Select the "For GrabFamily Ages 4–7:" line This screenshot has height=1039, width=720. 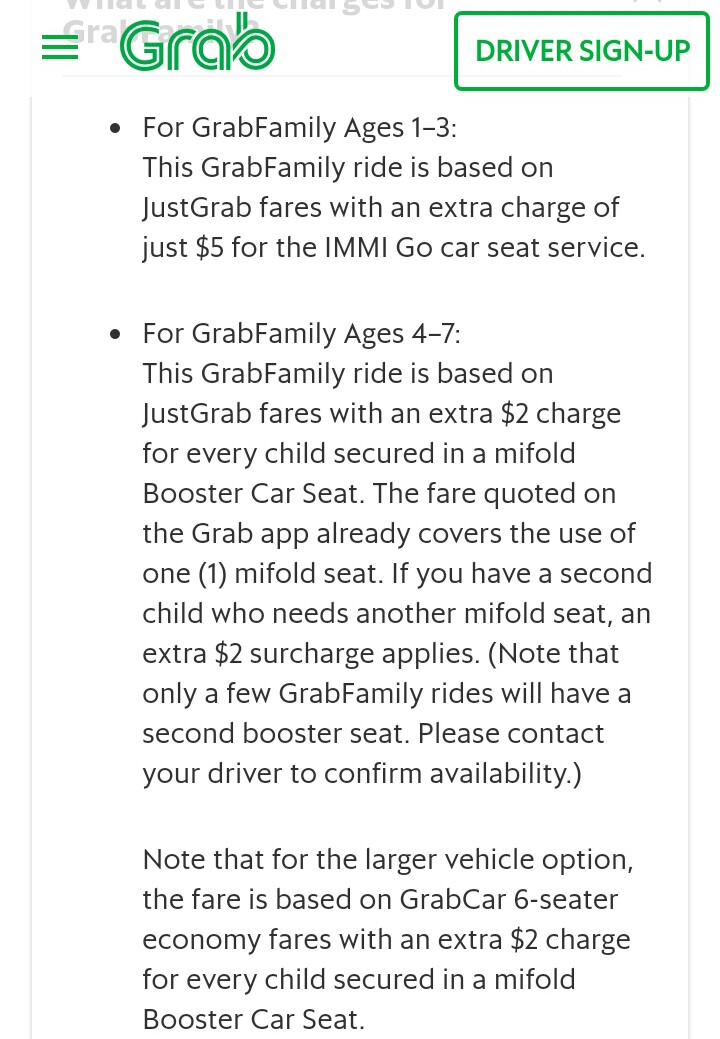click(x=301, y=333)
